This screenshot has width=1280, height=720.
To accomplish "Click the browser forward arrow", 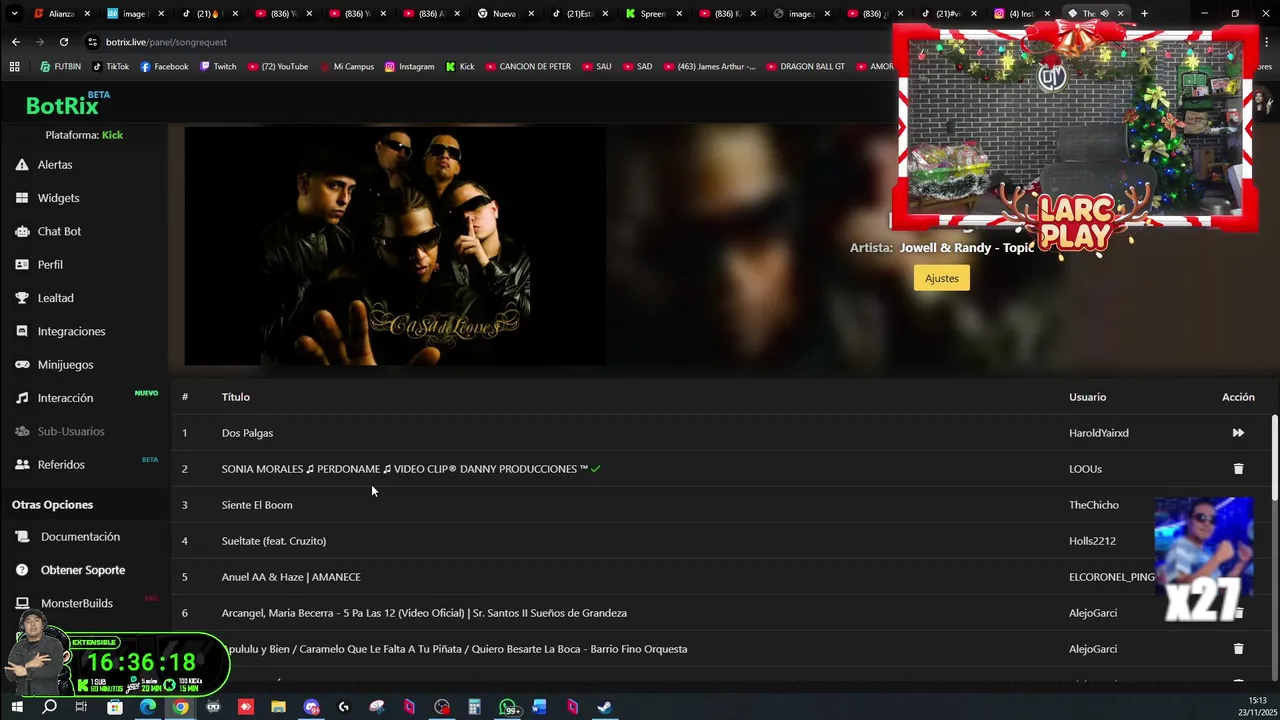I will pos(40,42).
